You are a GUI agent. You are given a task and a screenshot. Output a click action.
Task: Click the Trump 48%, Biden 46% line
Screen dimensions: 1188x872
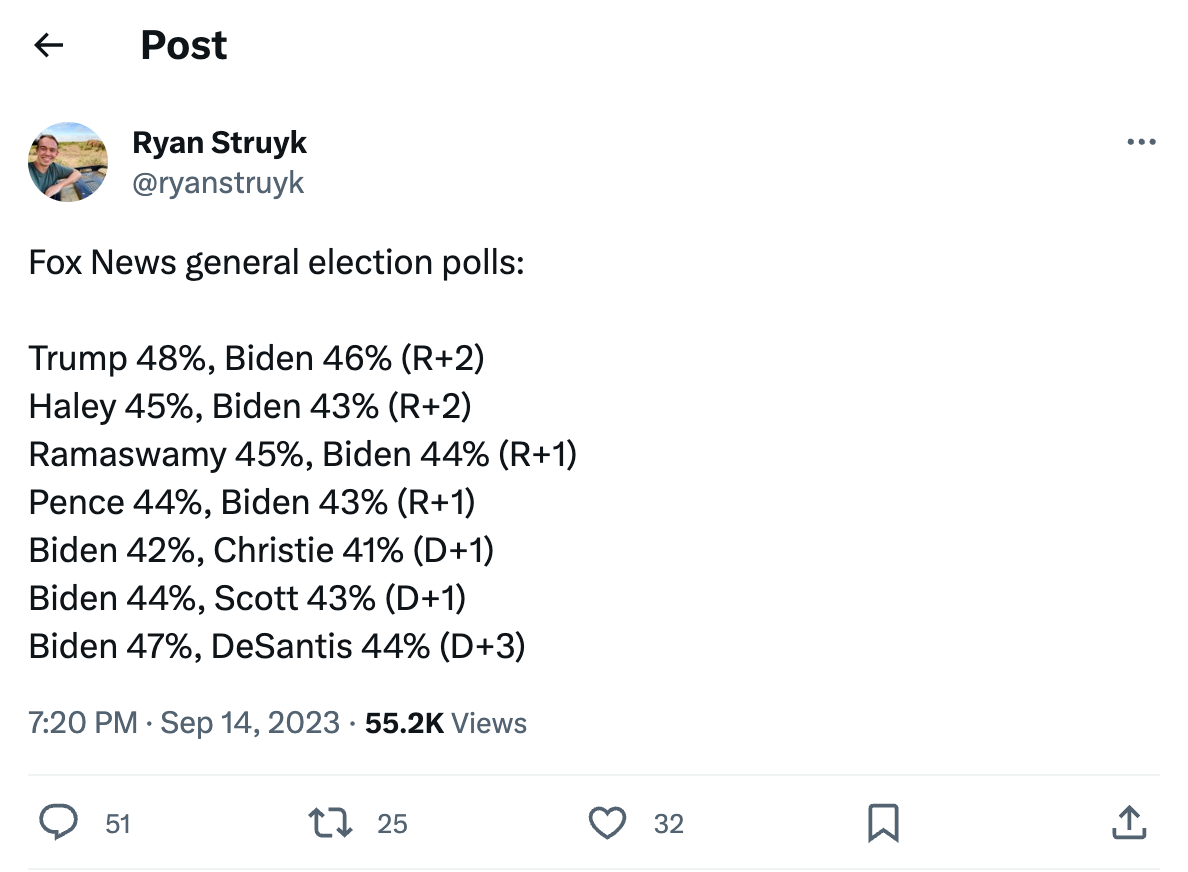(x=256, y=358)
